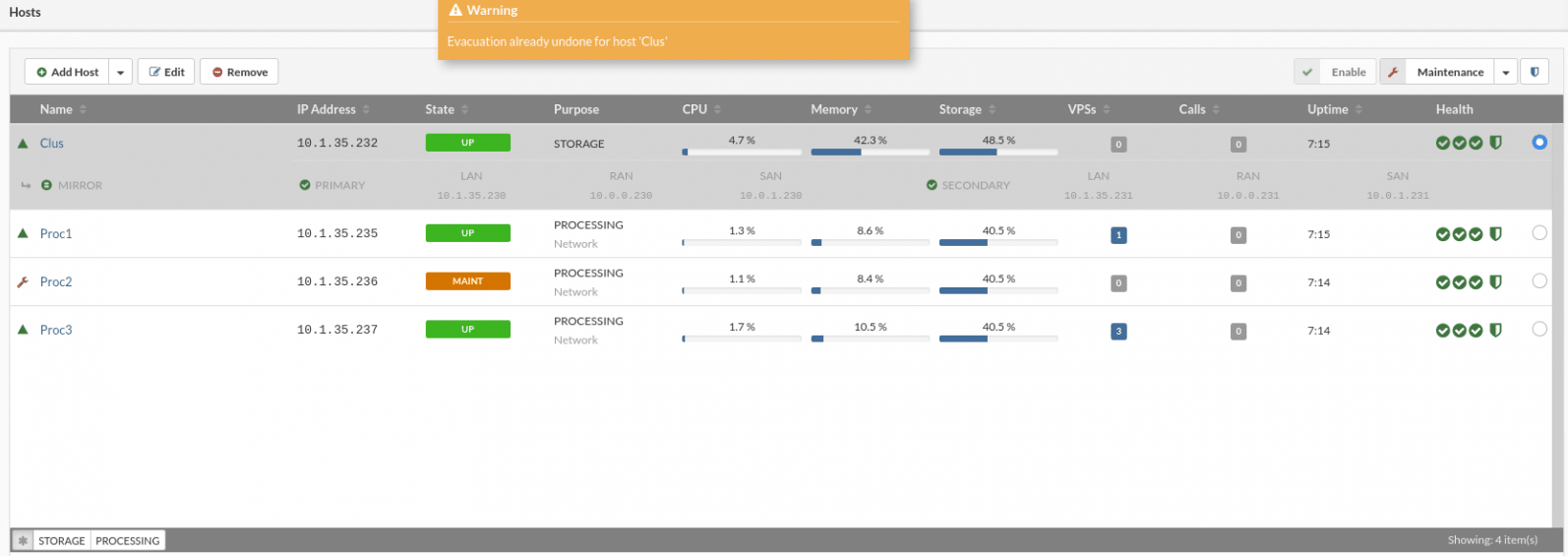Filter by the STORAGE tab in footer
Screen dimensions: 1568x556
coord(62,540)
